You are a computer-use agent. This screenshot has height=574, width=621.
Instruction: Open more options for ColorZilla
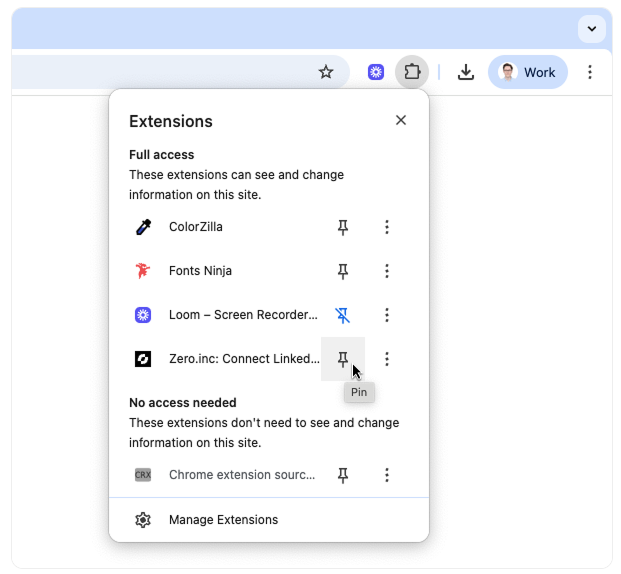(x=387, y=227)
